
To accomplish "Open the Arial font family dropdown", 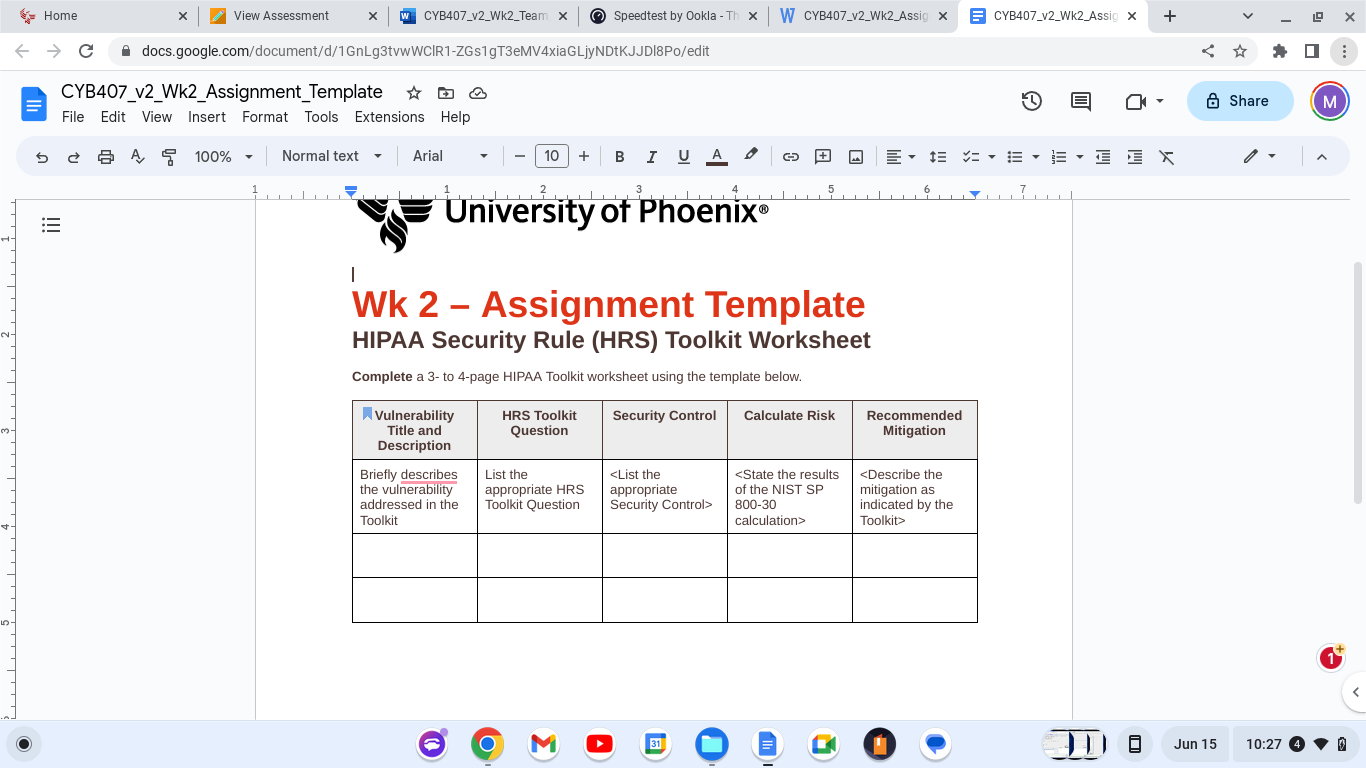I will click(449, 156).
